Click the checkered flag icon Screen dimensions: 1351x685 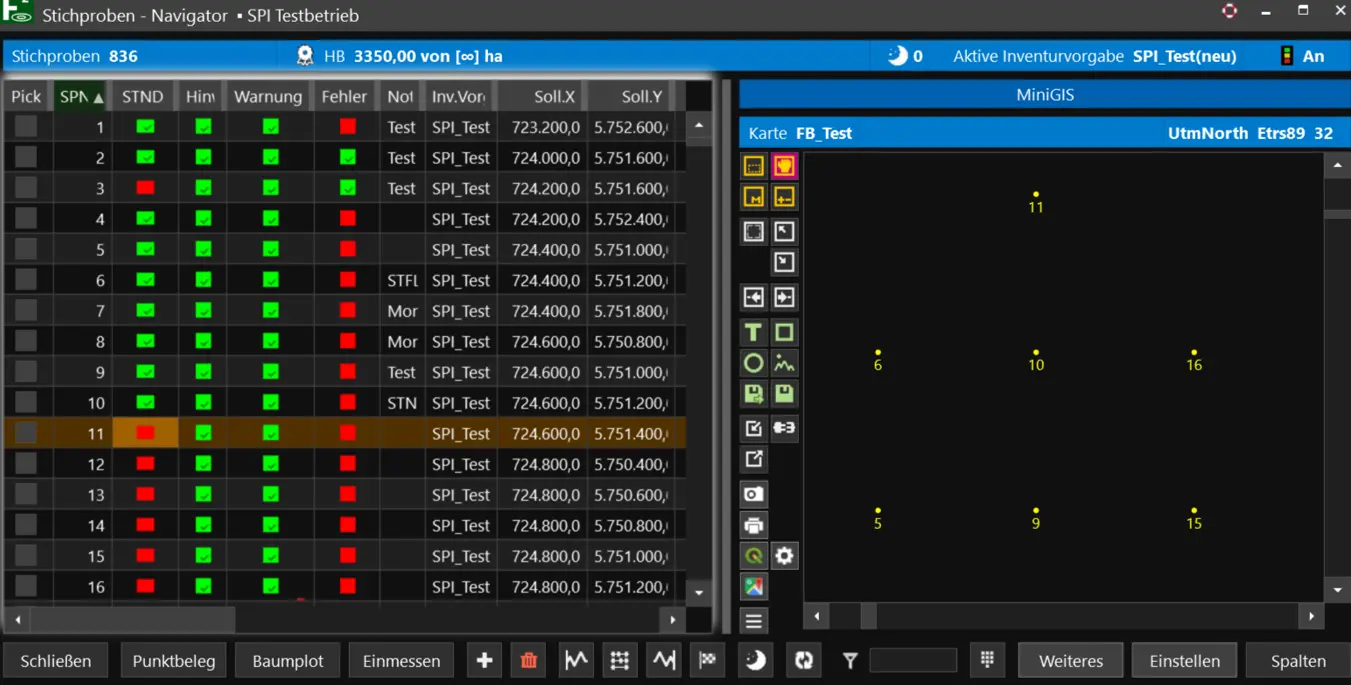pos(708,660)
